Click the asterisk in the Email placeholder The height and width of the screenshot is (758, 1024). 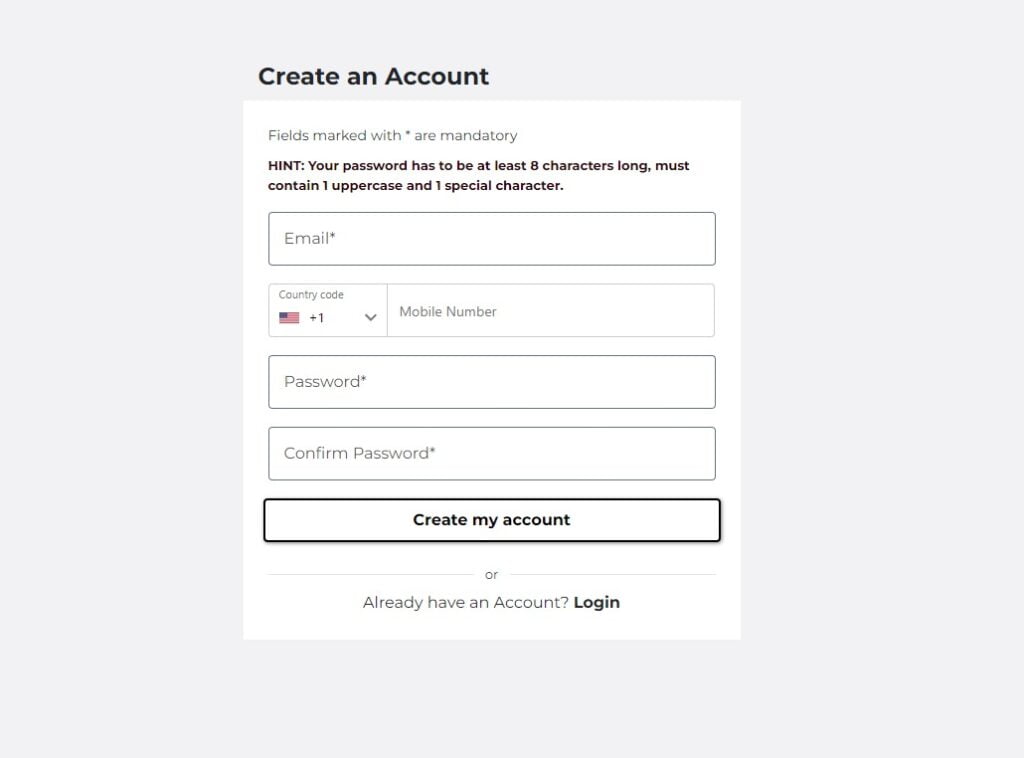coord(333,237)
